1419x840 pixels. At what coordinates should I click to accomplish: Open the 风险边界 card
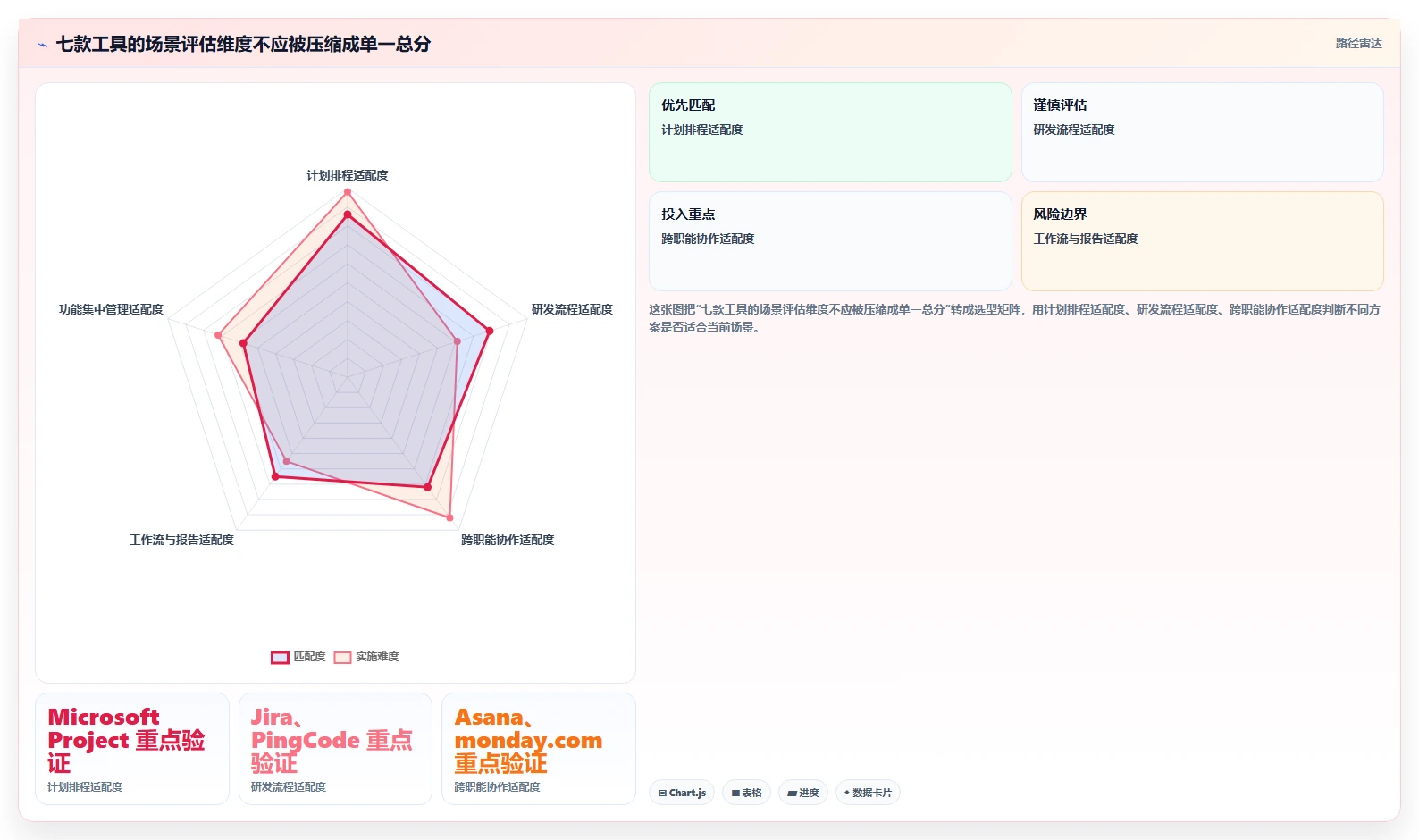pos(1203,241)
